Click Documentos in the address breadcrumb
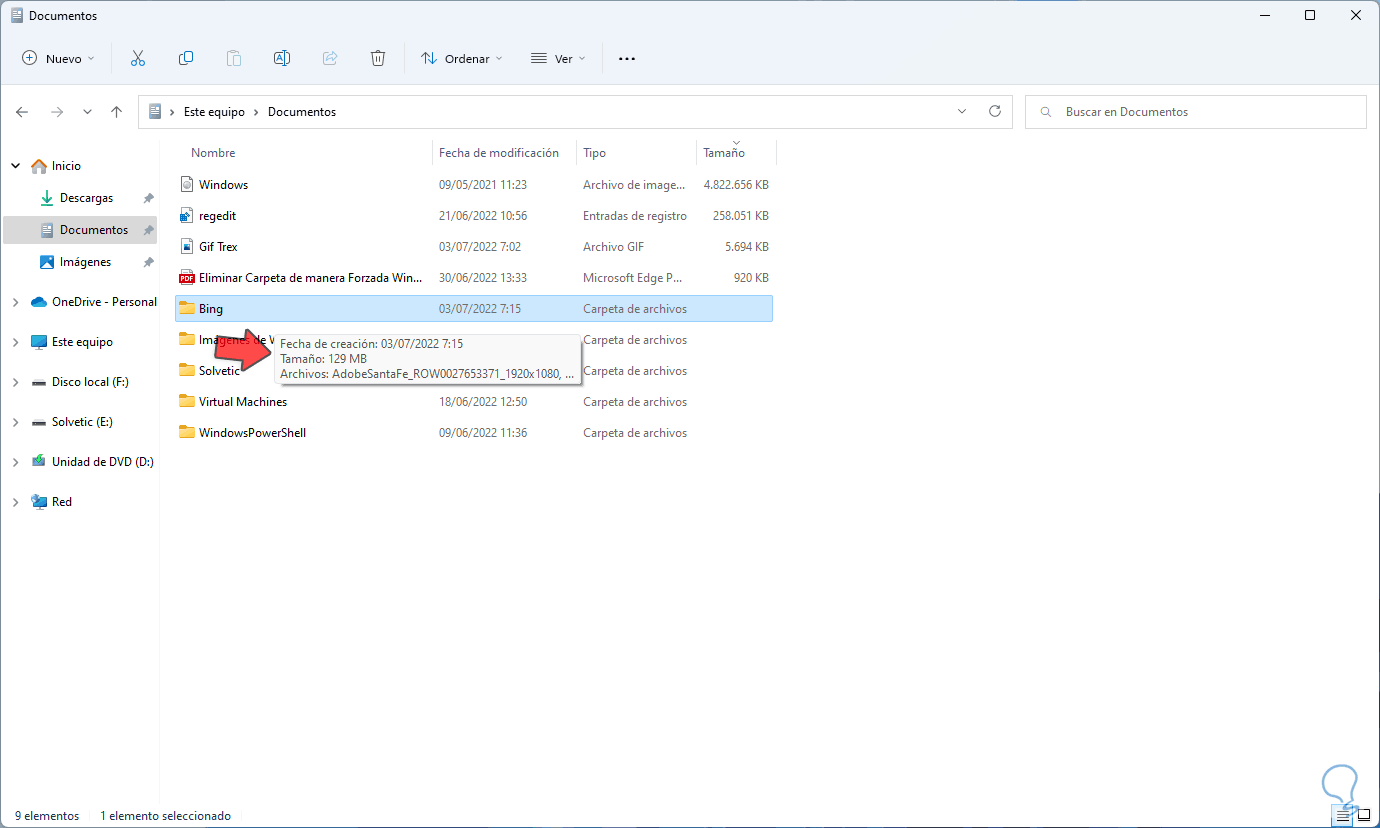This screenshot has width=1380, height=828. (x=302, y=112)
